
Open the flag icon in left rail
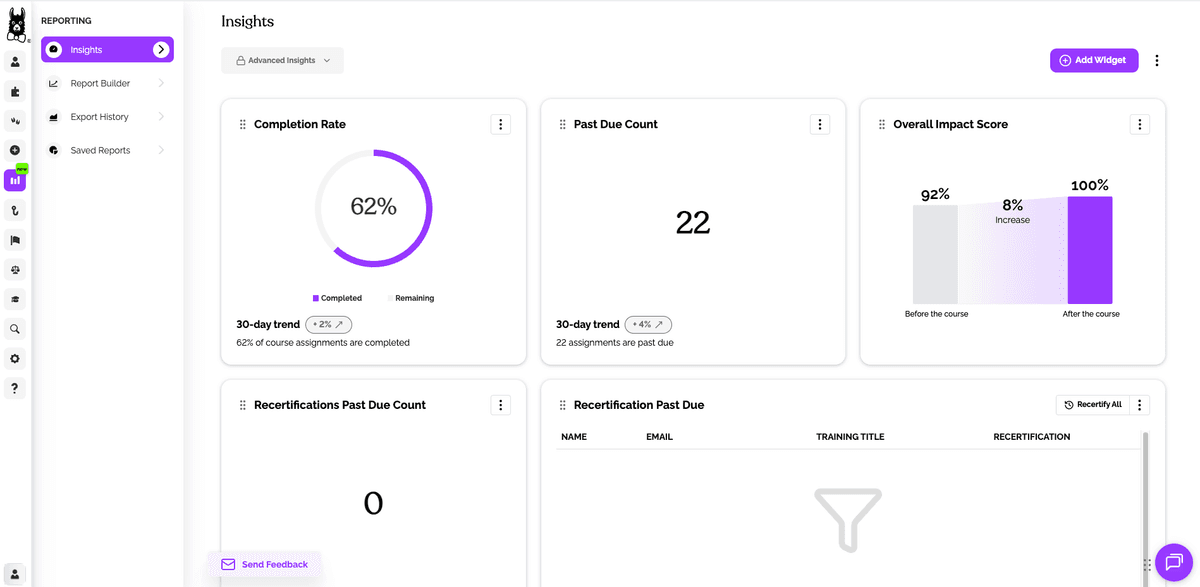[15, 240]
